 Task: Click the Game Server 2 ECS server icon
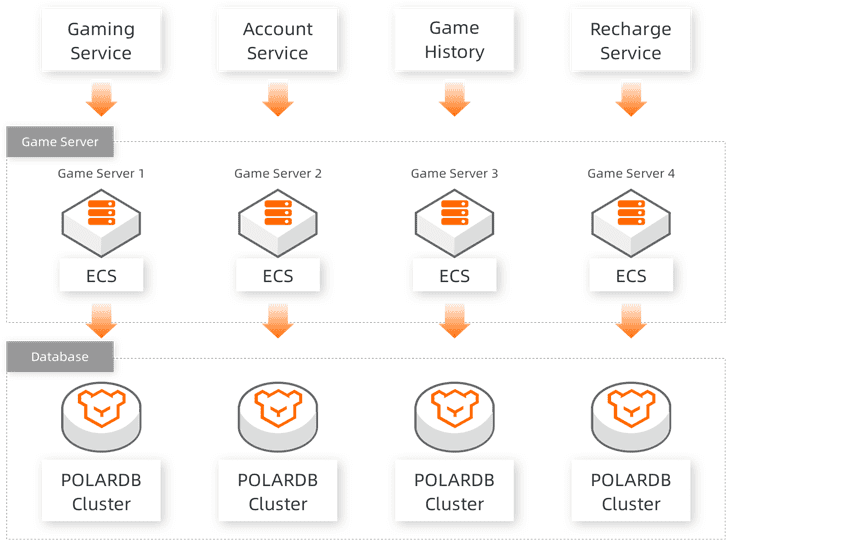277,223
